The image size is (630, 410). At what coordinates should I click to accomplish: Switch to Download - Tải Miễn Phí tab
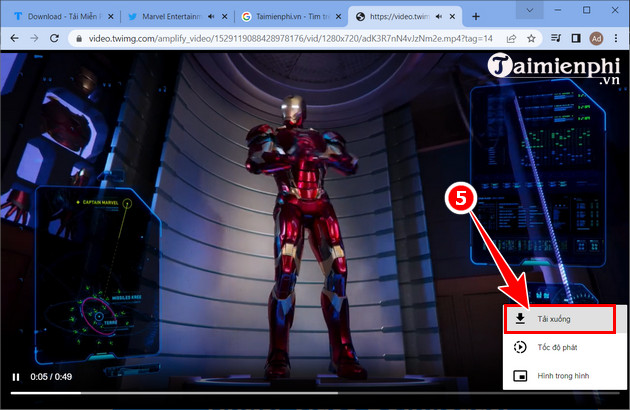[x=59, y=16]
